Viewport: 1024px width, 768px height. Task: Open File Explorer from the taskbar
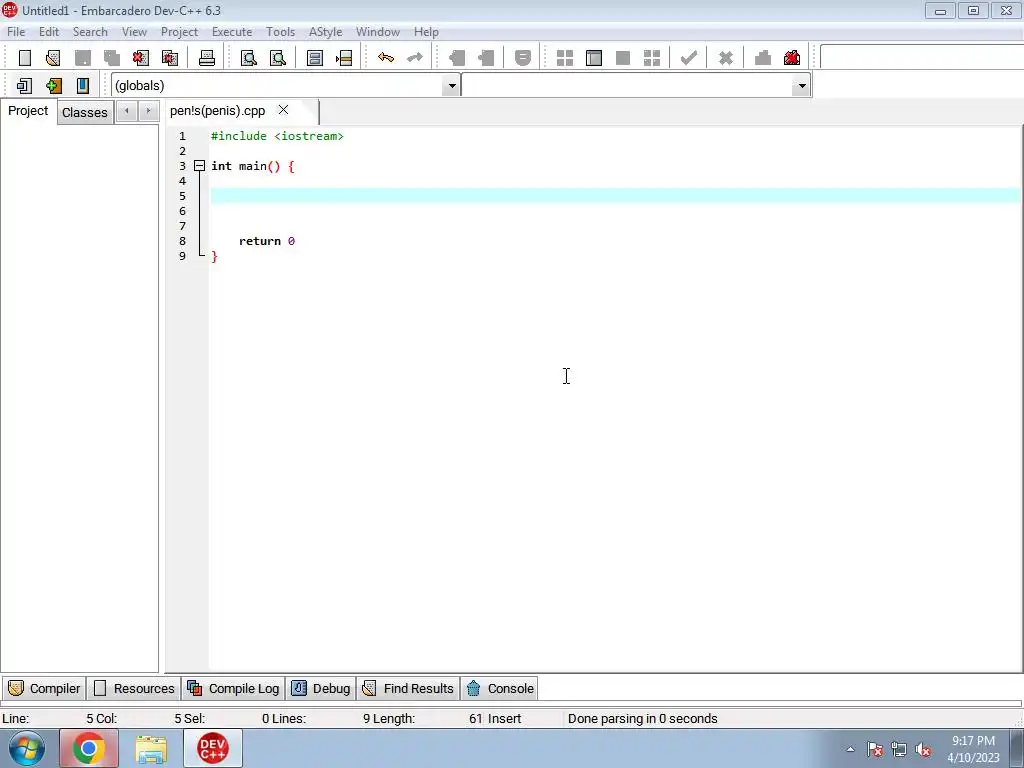click(151, 748)
